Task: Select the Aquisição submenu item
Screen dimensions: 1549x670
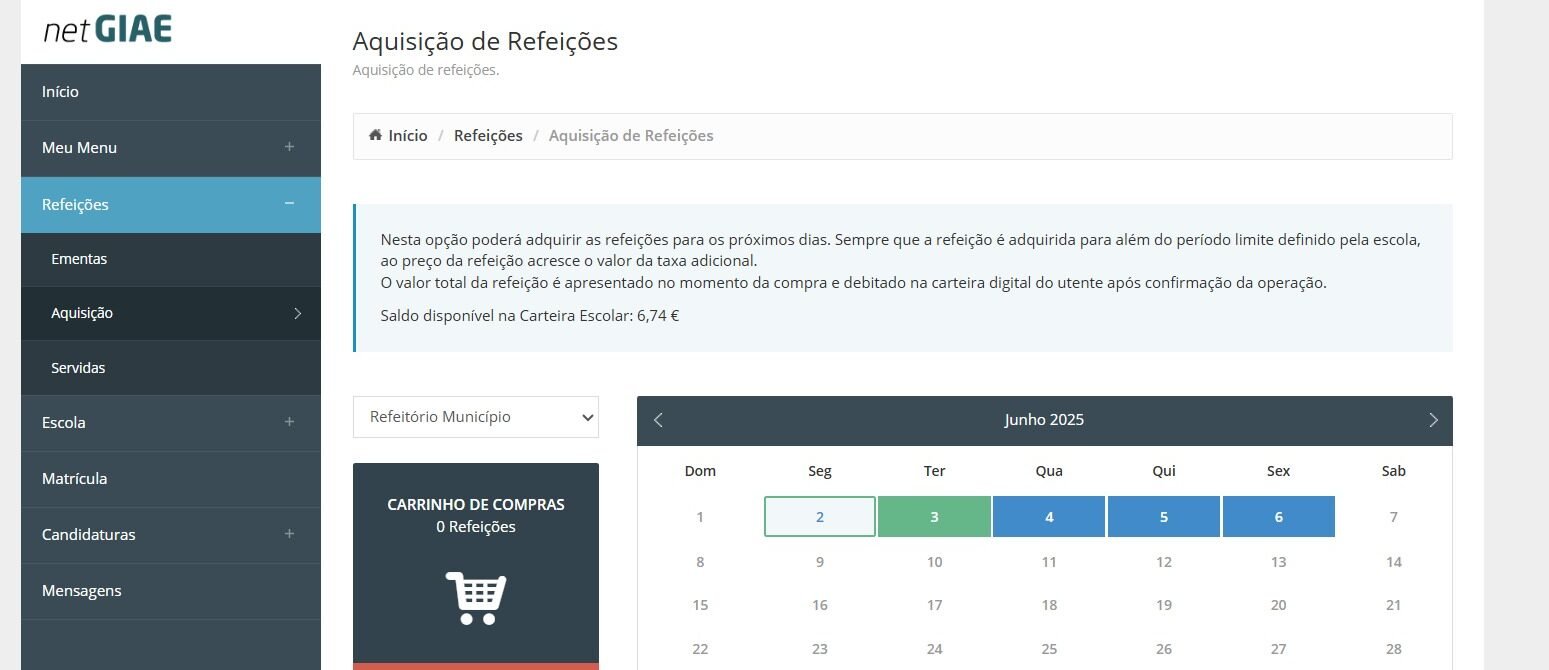Action: pyautogui.click(x=171, y=313)
